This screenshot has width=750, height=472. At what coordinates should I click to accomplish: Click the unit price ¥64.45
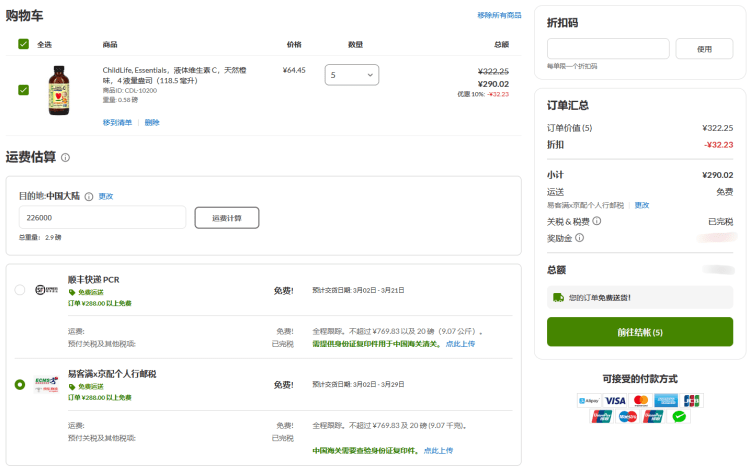[x=294, y=70]
